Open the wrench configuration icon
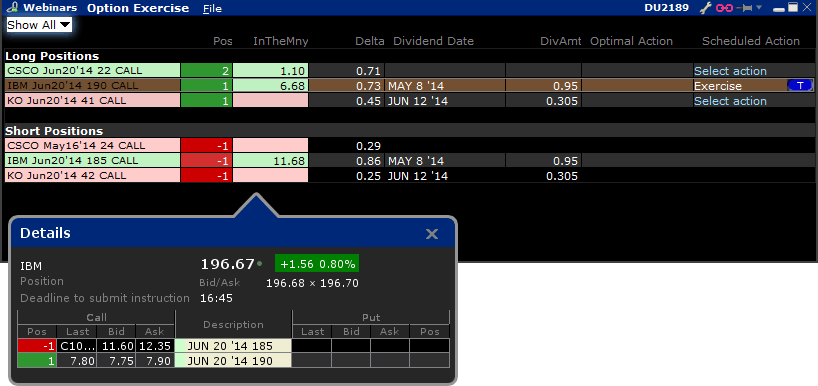This screenshot has width=818, height=386. 705,8
